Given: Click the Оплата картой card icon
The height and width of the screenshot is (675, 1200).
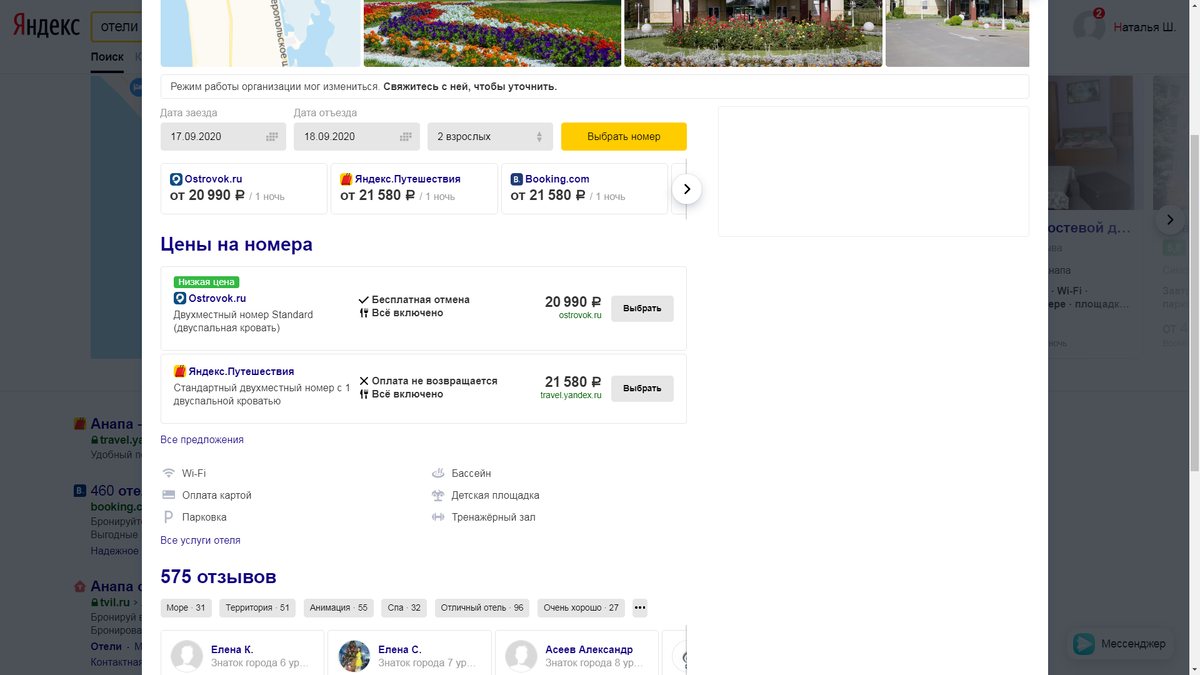Looking at the screenshot, I should coord(169,495).
